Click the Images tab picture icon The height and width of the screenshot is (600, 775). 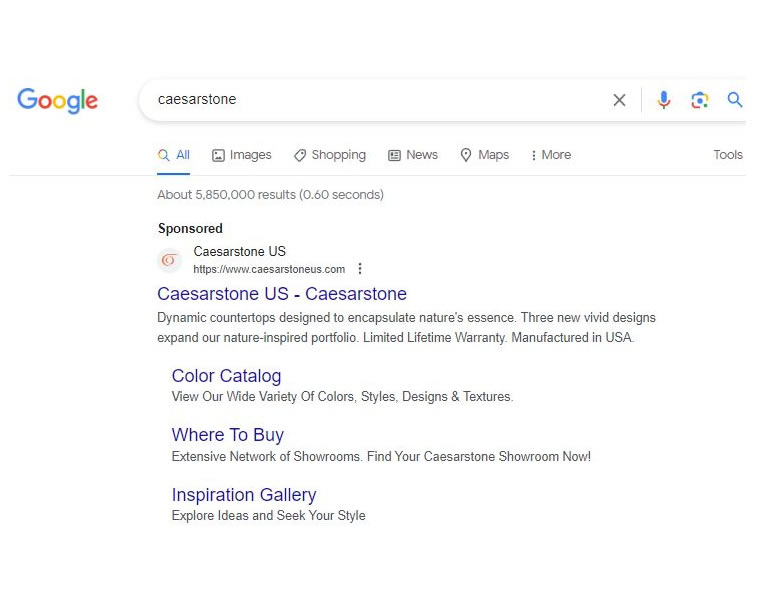pyautogui.click(x=218, y=156)
